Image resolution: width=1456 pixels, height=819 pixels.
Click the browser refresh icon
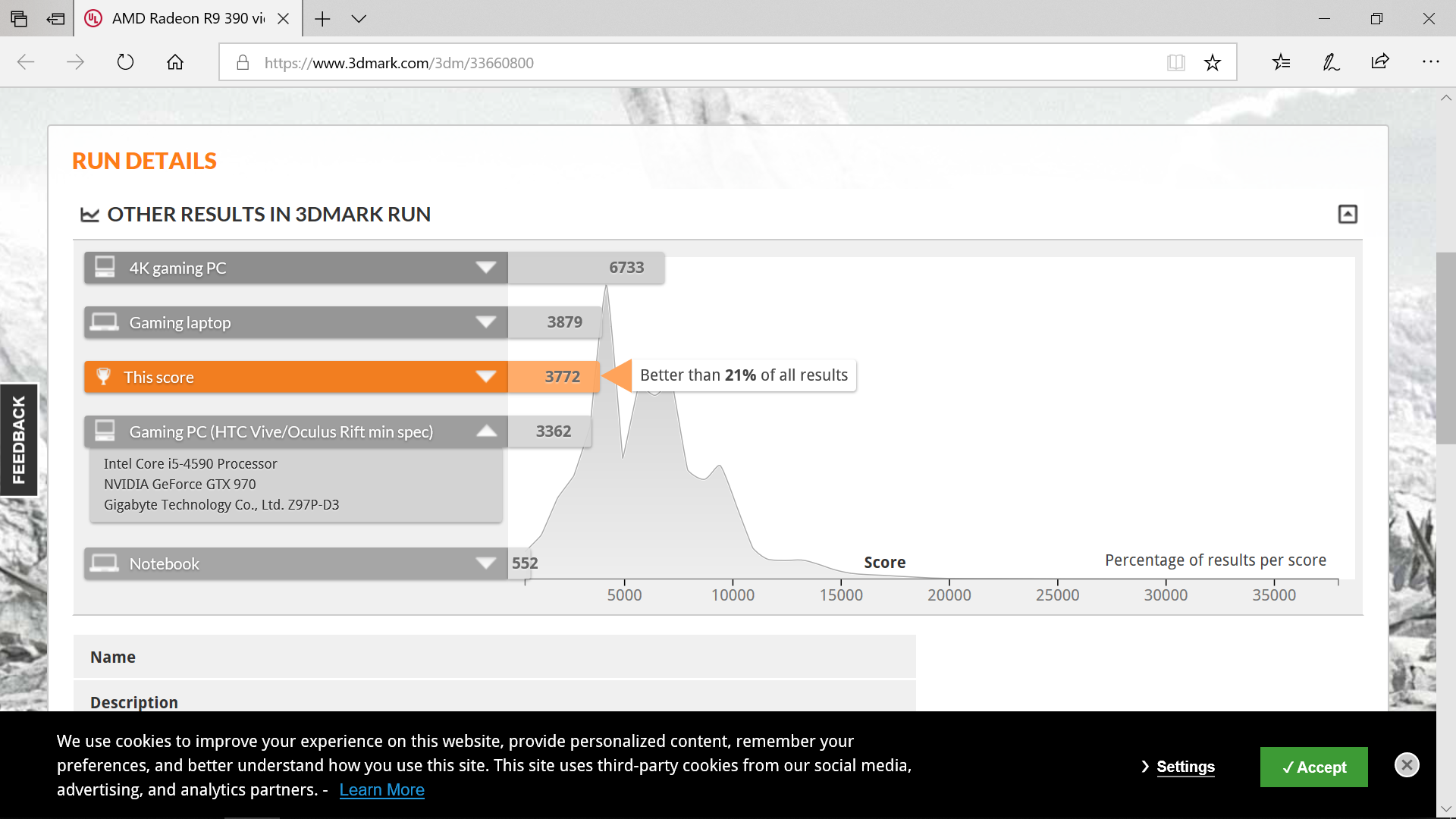pyautogui.click(x=125, y=62)
